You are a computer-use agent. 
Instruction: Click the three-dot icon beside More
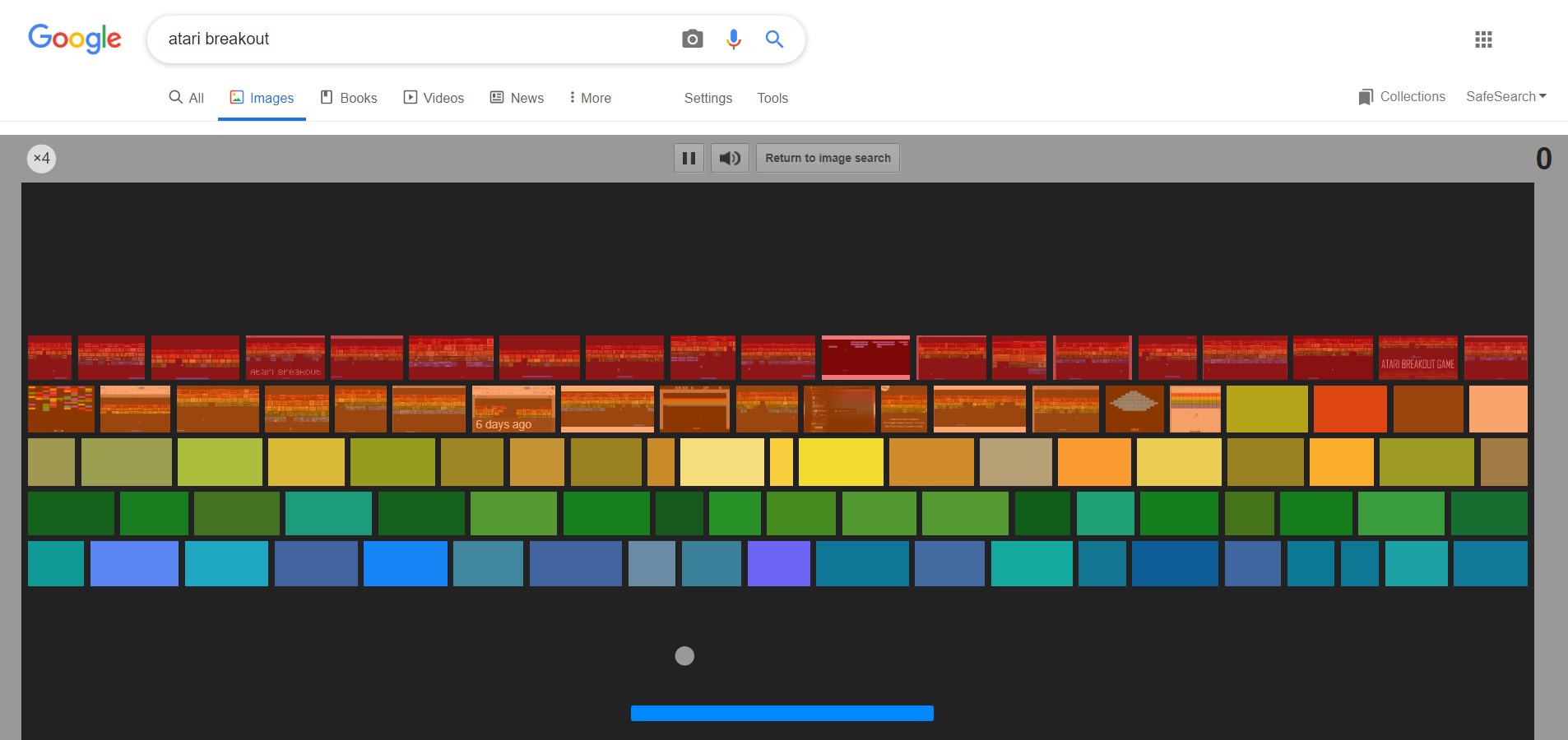click(572, 97)
